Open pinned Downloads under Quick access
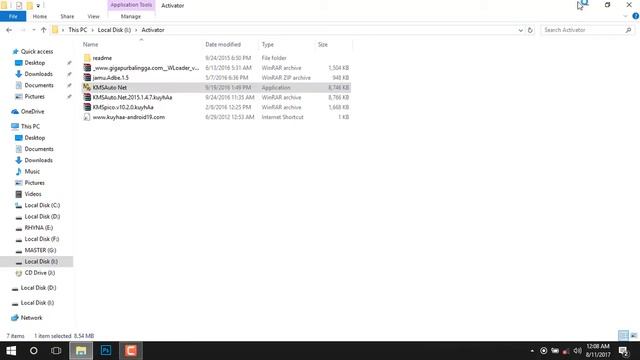 click(38, 74)
